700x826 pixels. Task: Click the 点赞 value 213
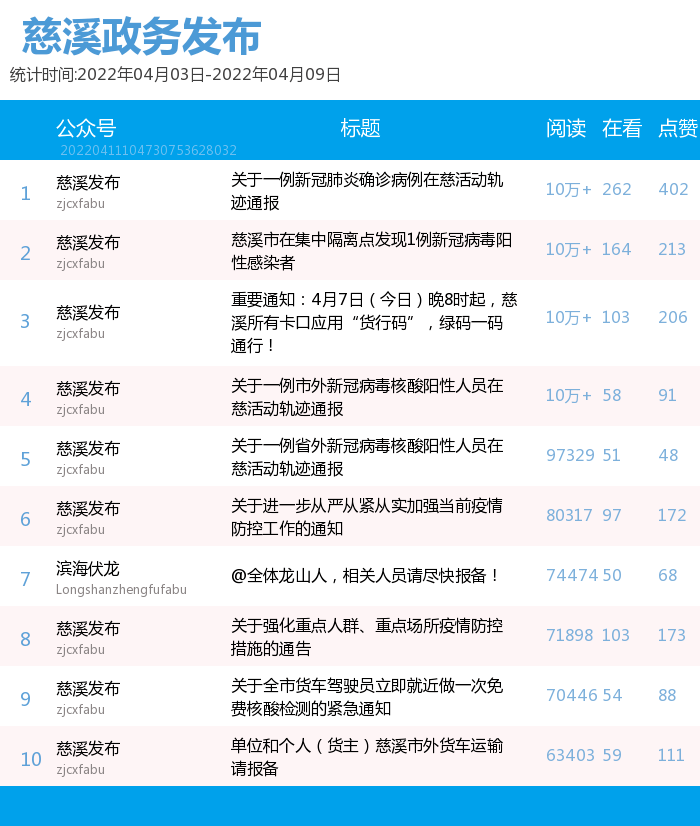672,250
